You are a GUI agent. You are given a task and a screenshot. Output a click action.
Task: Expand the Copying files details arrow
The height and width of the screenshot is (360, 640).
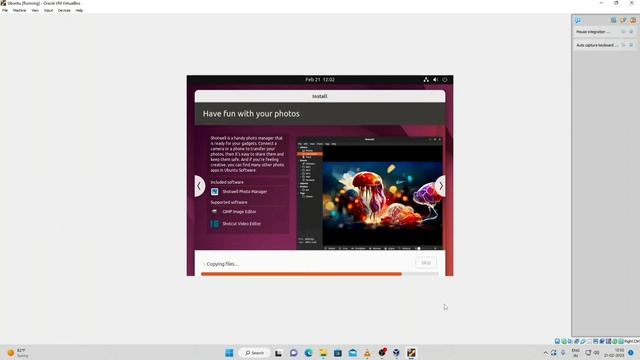204,264
